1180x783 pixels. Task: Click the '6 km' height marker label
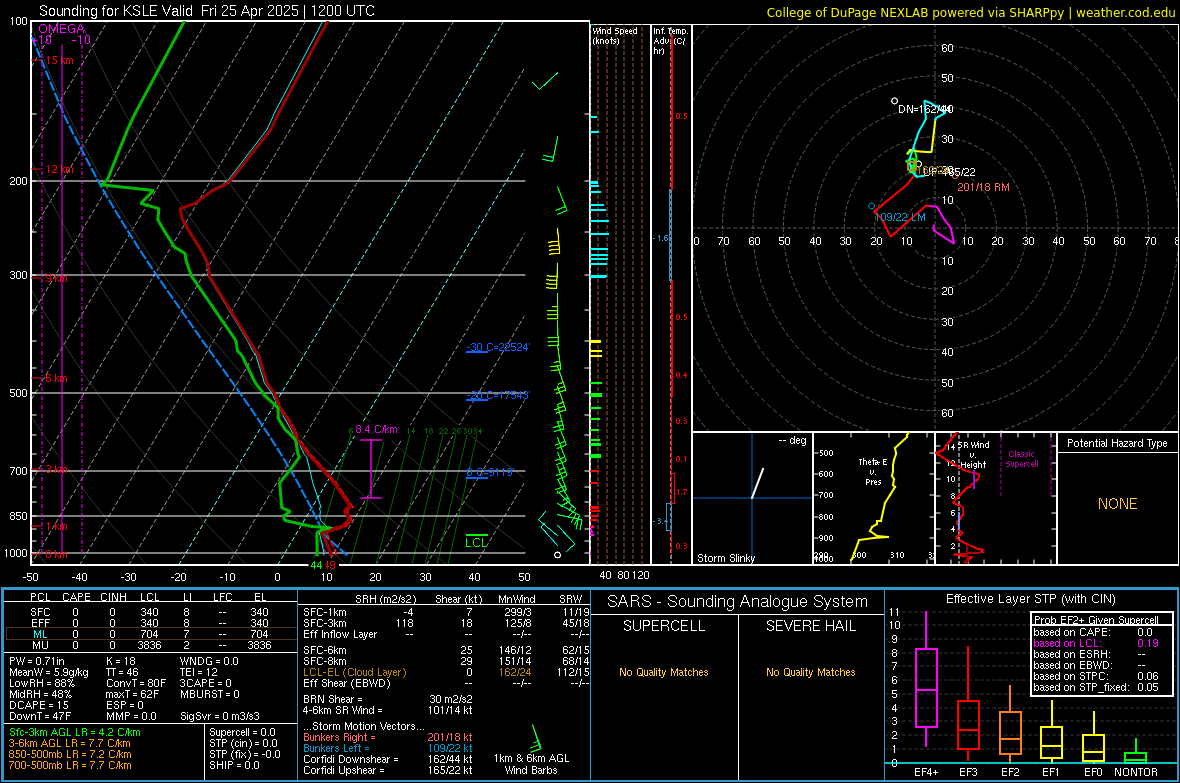pyautogui.click(x=56, y=378)
